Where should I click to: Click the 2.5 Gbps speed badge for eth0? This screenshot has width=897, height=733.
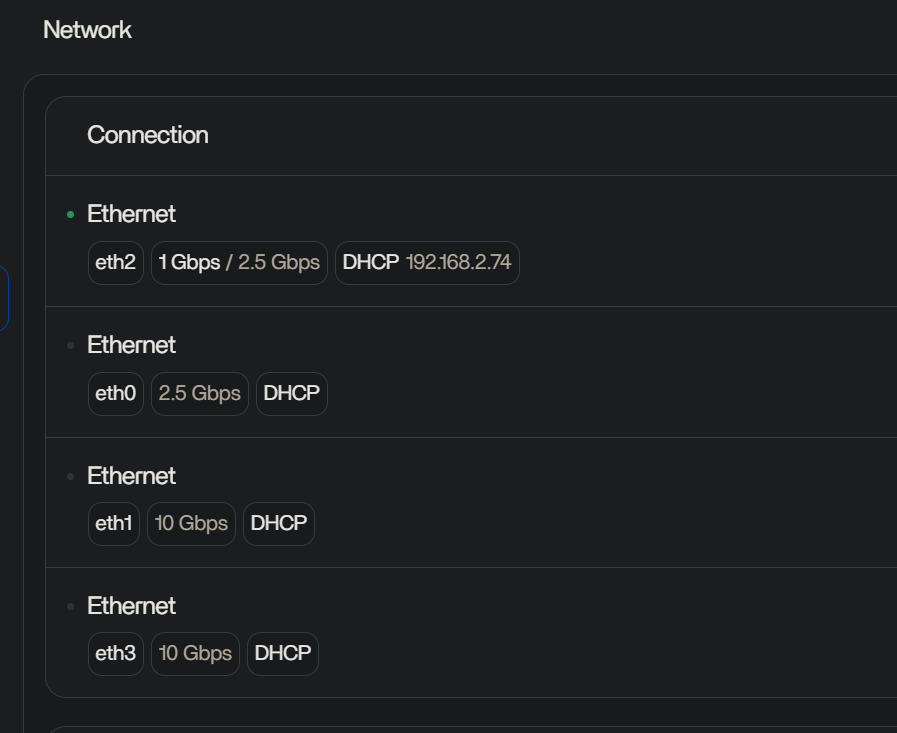click(200, 393)
